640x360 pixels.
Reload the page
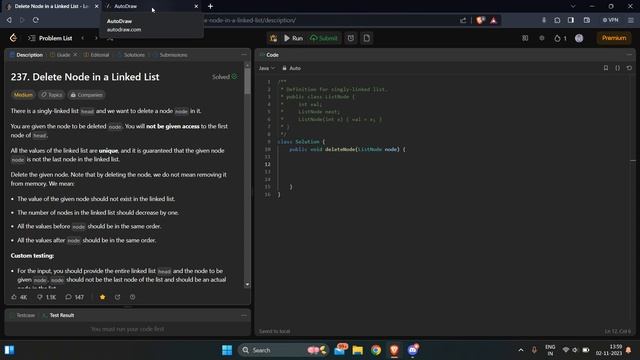coord(36,20)
